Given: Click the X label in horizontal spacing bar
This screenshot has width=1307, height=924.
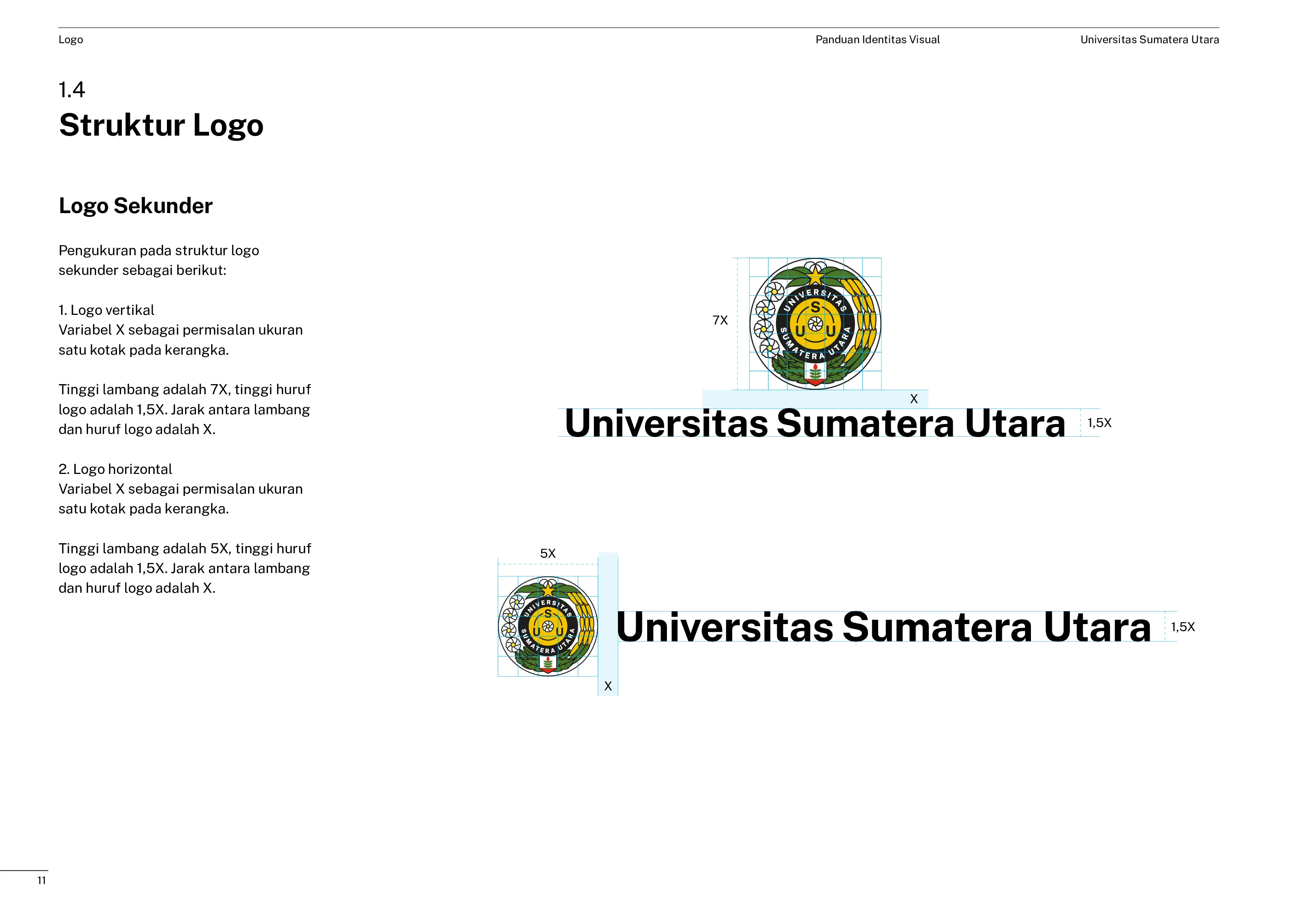Looking at the screenshot, I should 914,399.
